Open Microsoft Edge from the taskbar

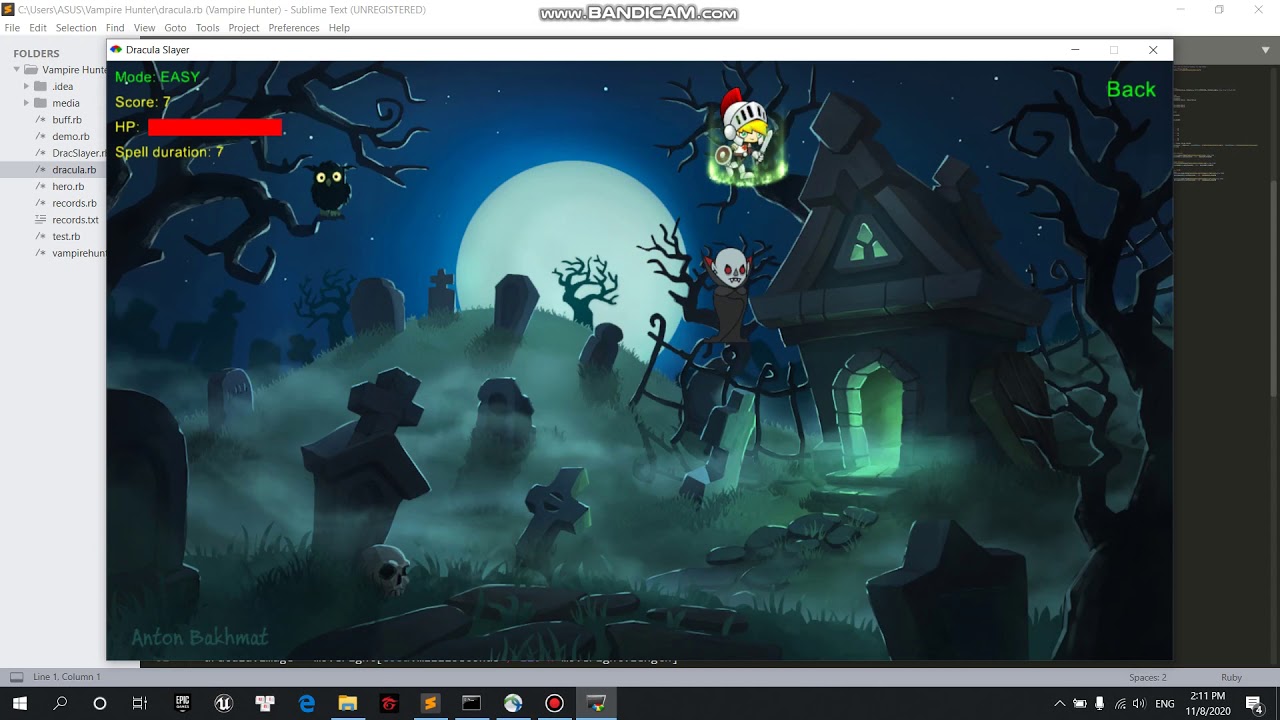307,703
